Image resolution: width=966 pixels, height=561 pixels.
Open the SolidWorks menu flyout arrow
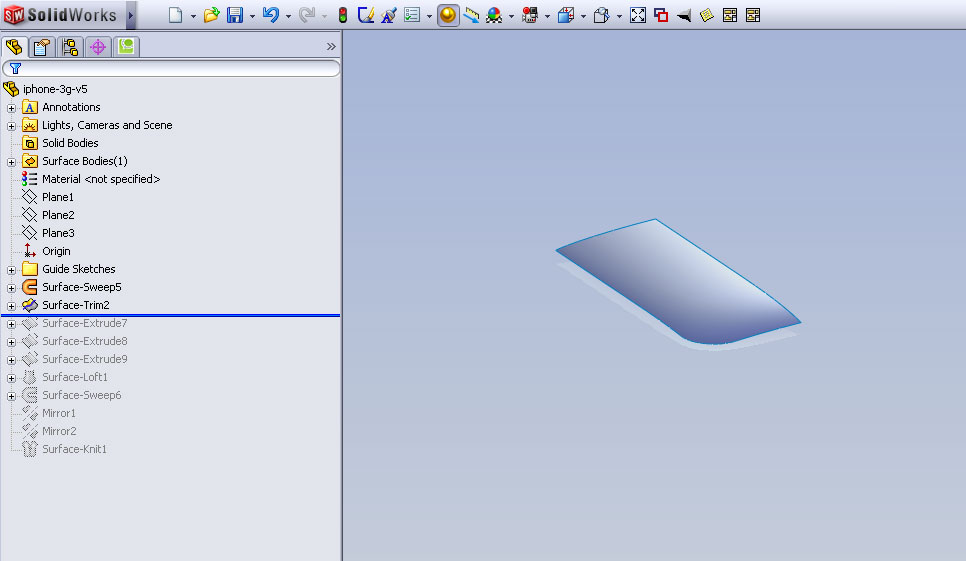[131, 15]
